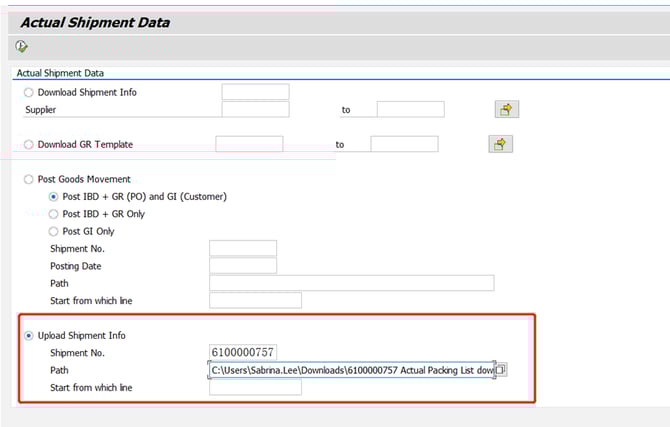Screen dimensions: 670x427
Task: Choose the Post Goods Movement radio button
Action: coord(28,179)
